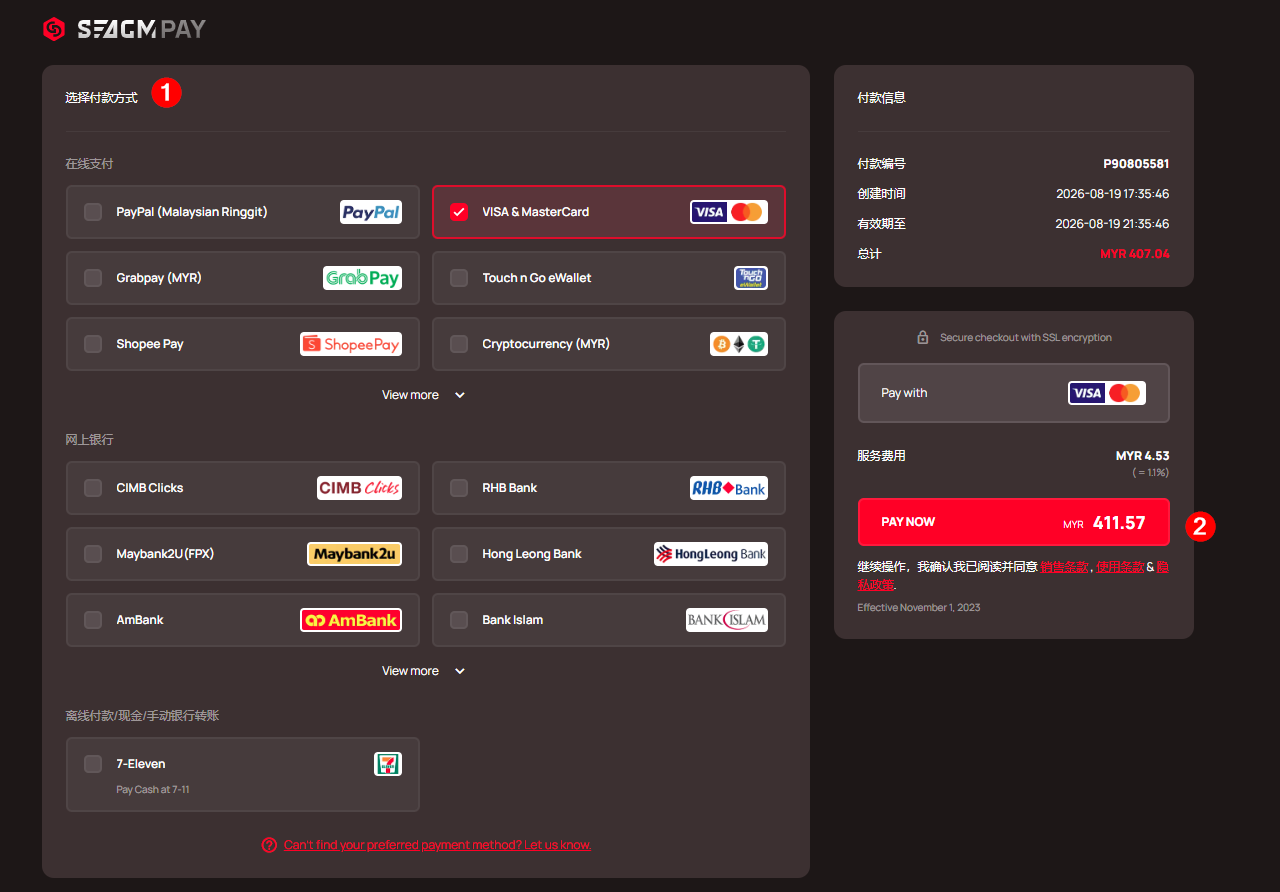
Task: Click the PayPal logo
Action: (371, 212)
